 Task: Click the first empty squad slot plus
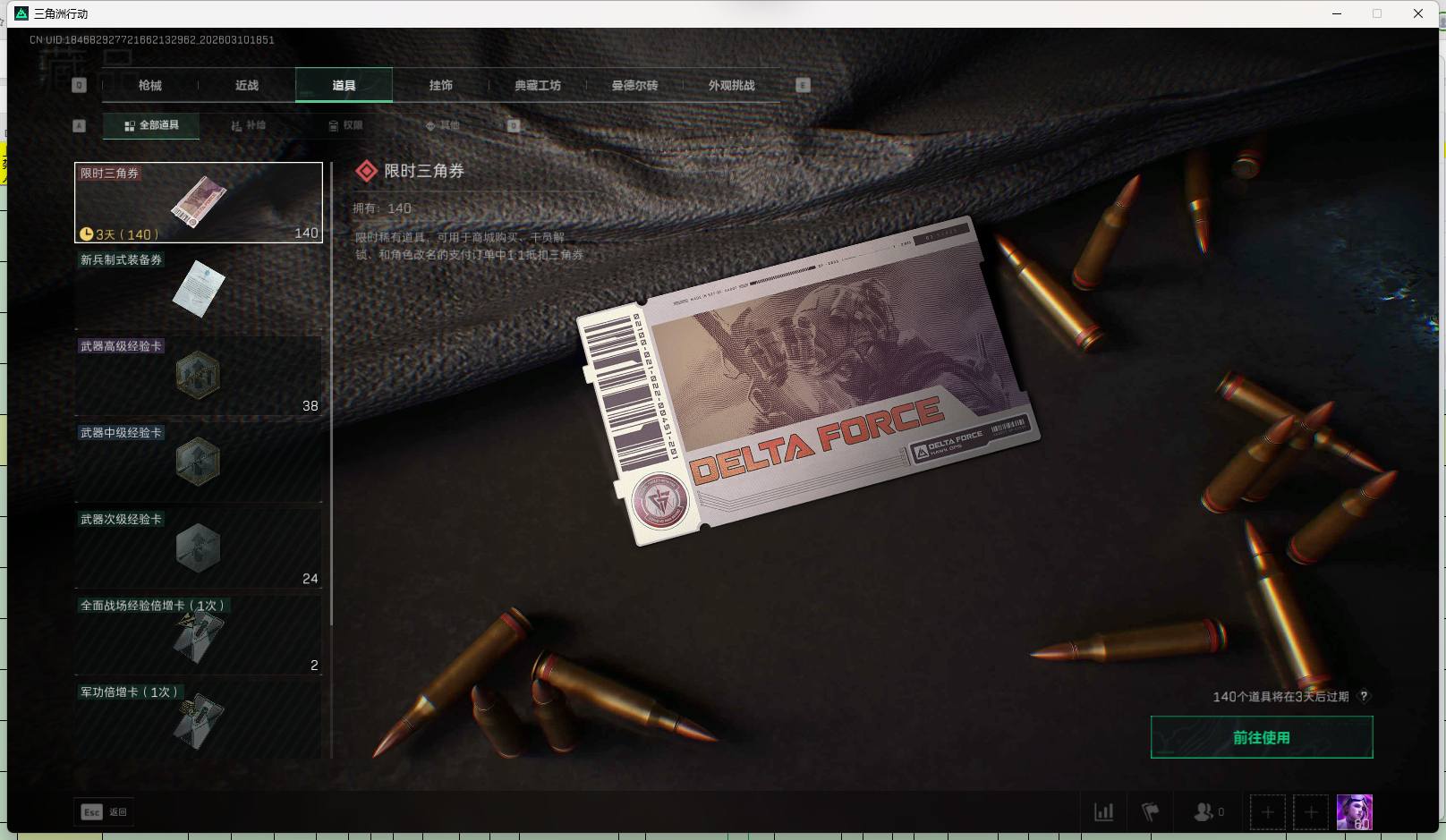tap(1268, 812)
